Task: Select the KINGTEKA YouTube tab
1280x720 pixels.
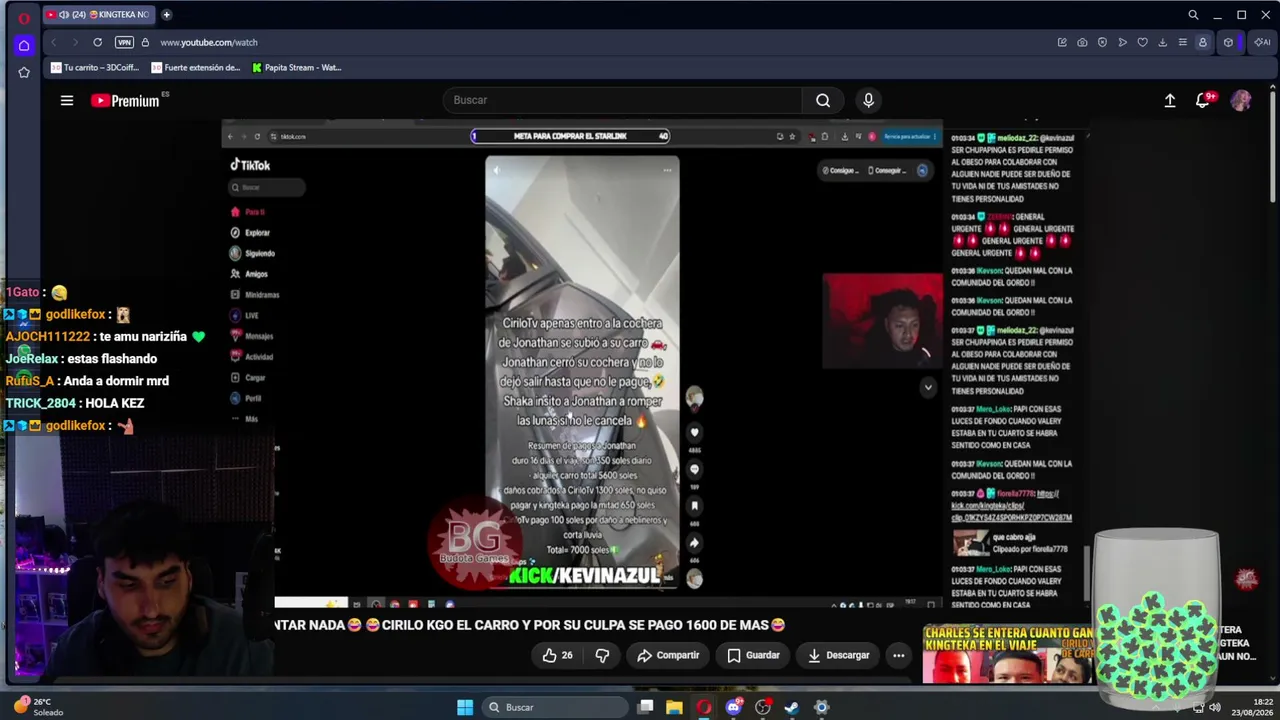Action: (x=98, y=15)
